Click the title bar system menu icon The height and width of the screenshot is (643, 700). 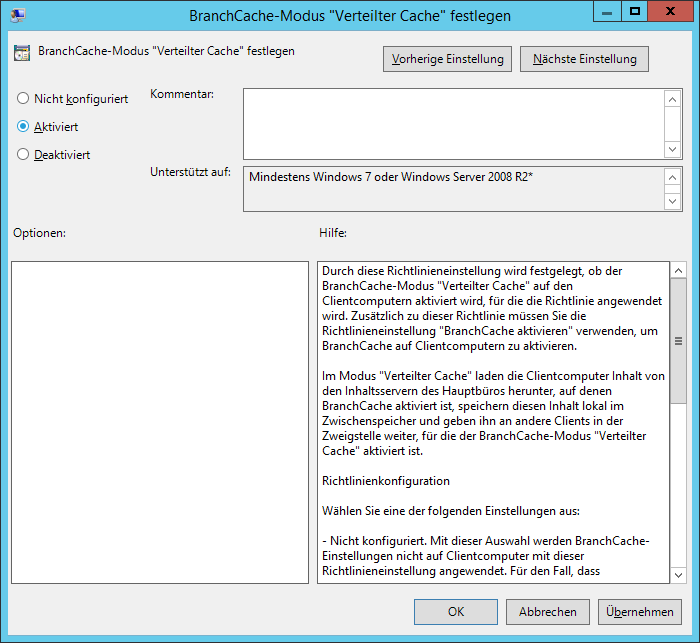tap(18, 15)
